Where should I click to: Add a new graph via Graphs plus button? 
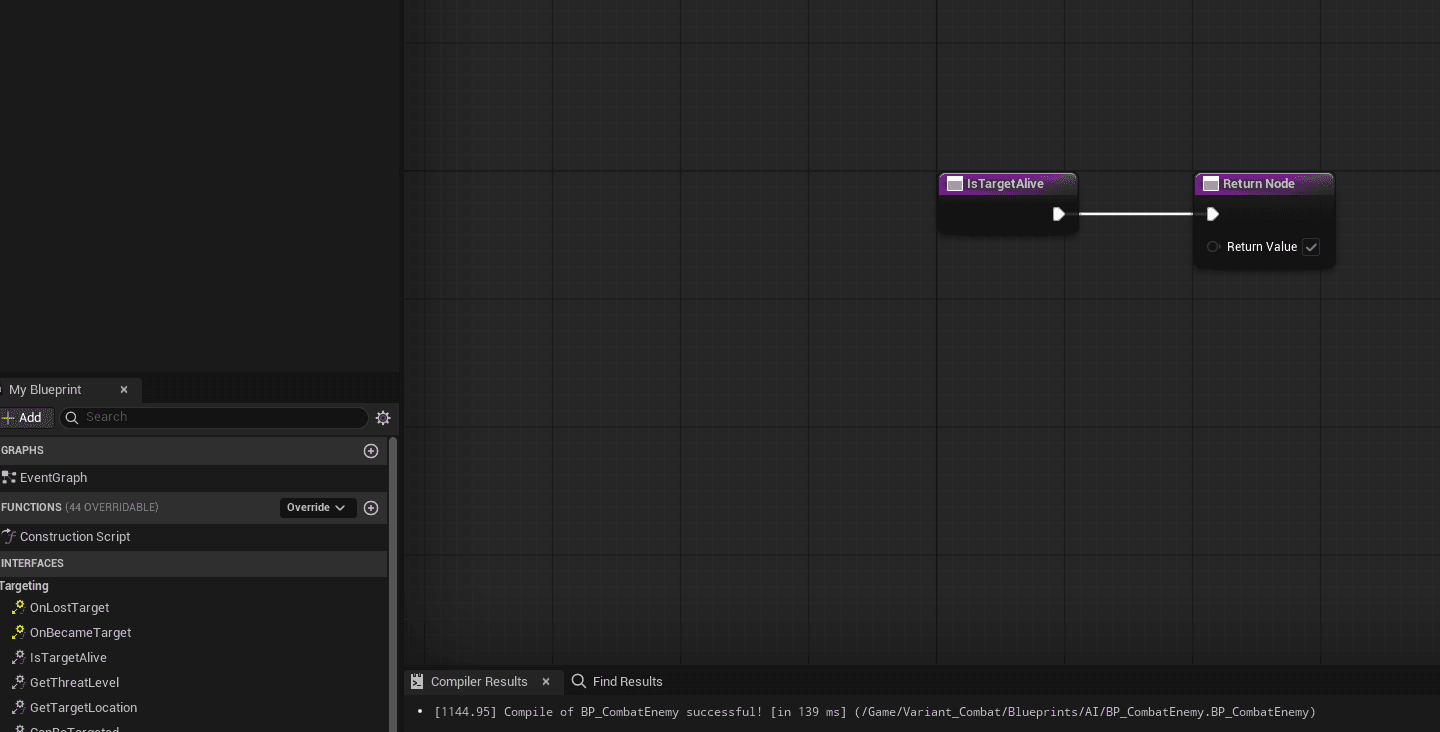(x=371, y=450)
